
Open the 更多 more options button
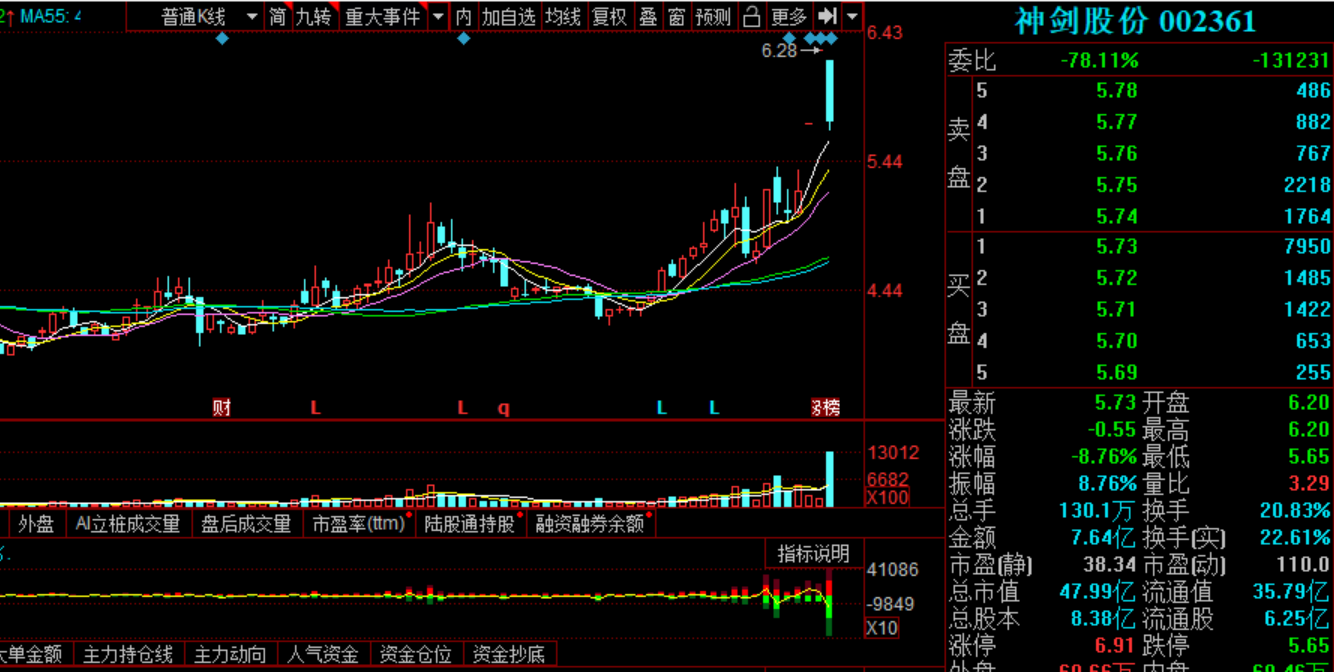coord(789,16)
